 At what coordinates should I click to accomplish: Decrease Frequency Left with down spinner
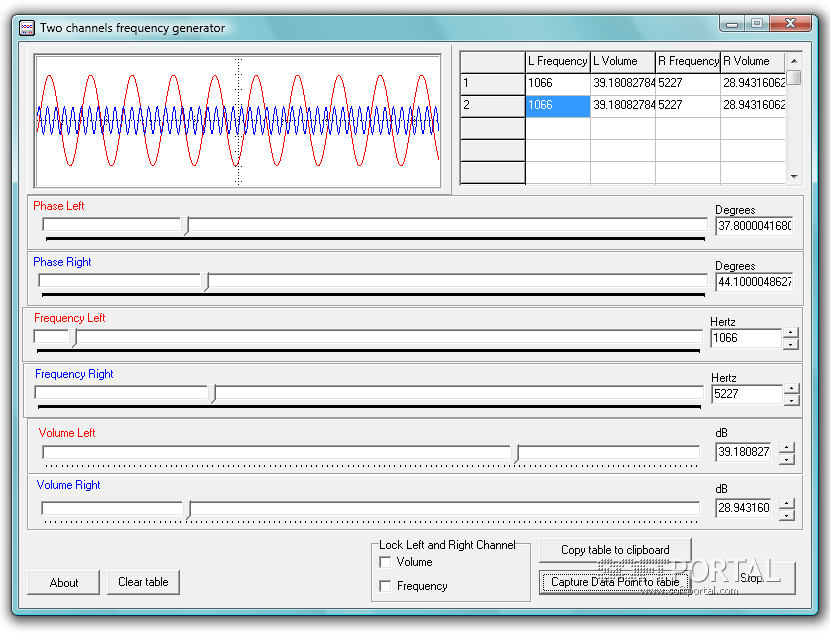click(x=790, y=345)
